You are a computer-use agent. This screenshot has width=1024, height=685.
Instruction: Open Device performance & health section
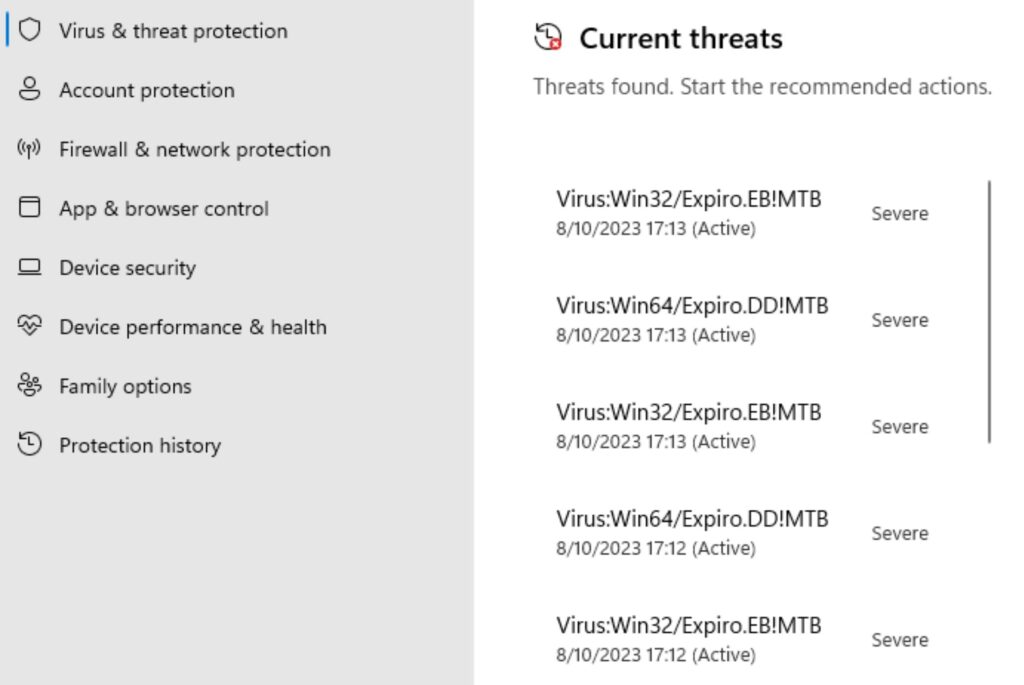[193, 326]
